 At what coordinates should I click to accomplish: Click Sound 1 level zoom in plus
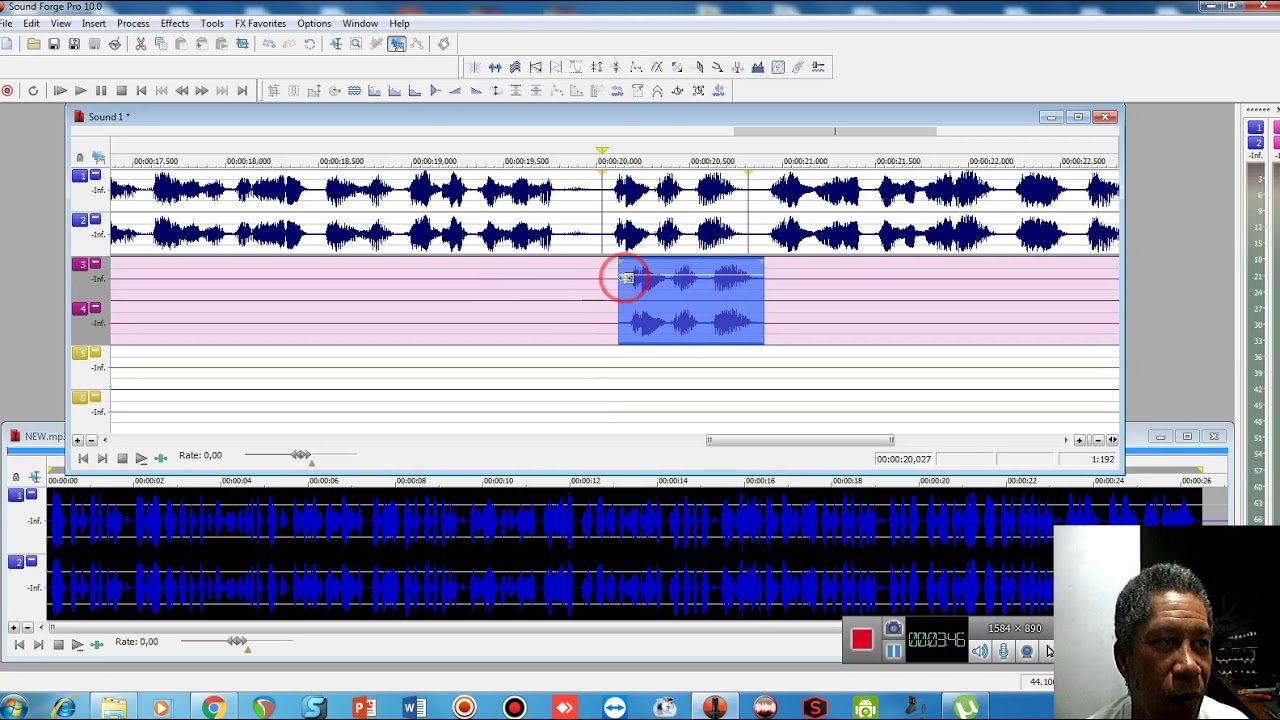77,440
